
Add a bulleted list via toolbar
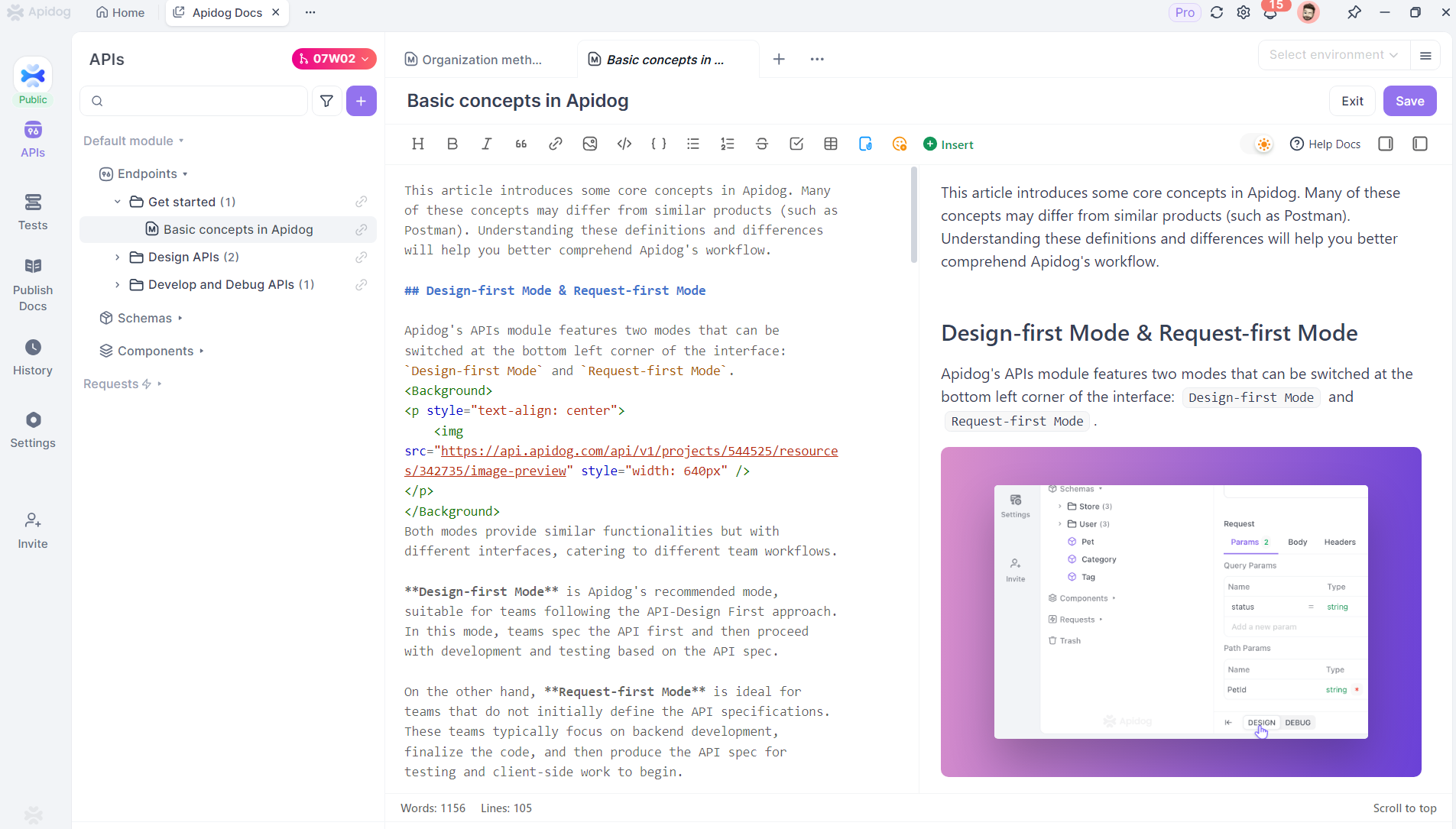point(693,144)
